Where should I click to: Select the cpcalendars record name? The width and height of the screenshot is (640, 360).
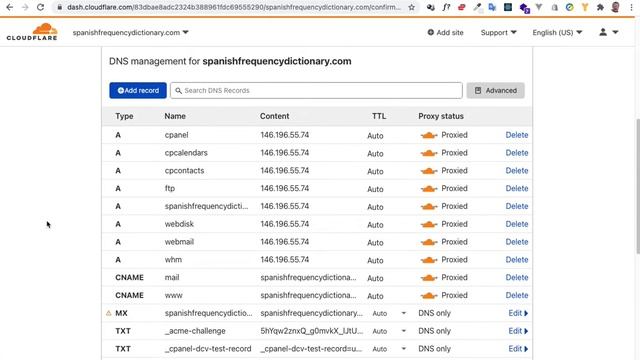coord(186,153)
